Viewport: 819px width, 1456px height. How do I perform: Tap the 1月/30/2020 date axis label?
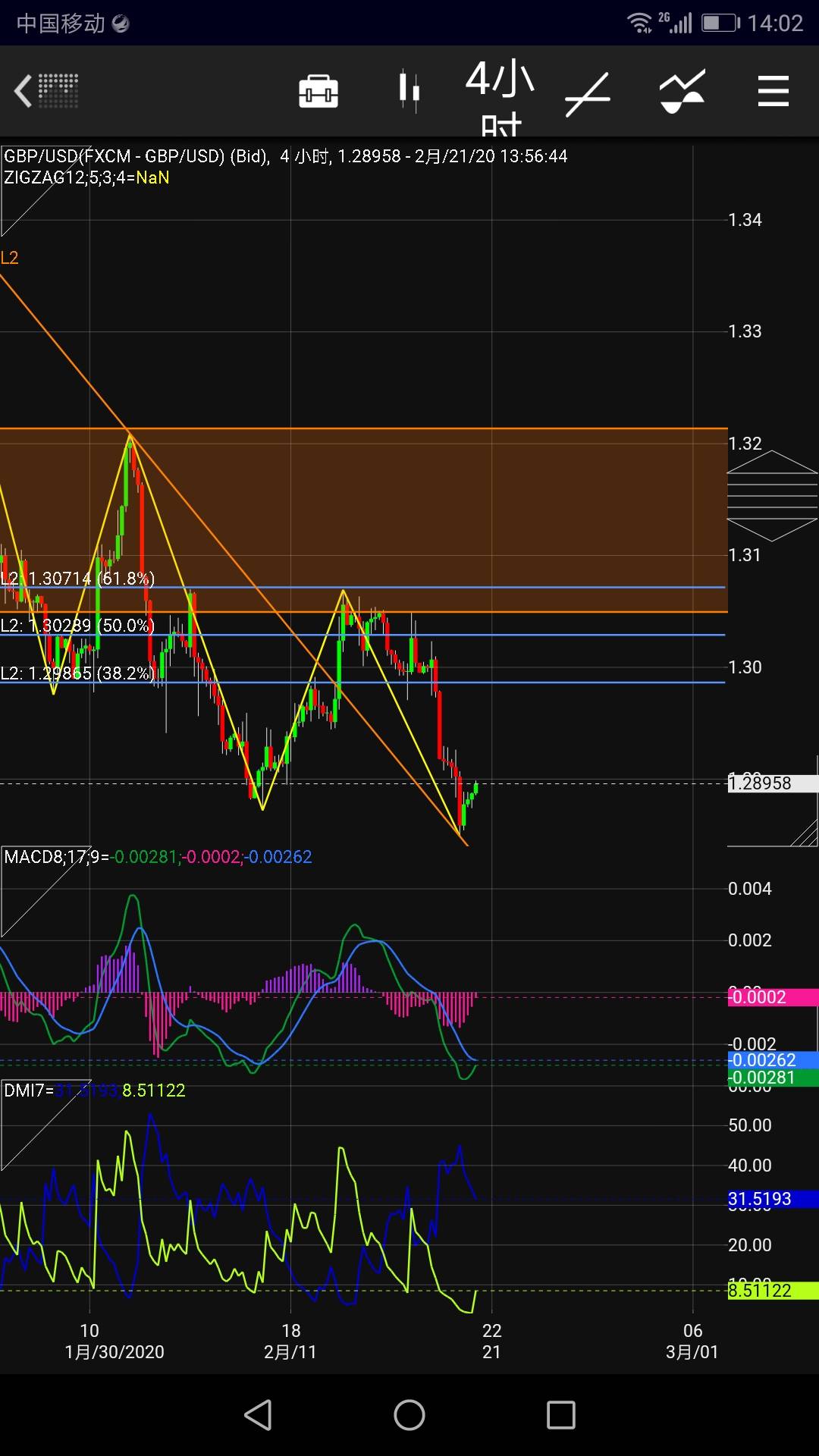pos(115,1351)
